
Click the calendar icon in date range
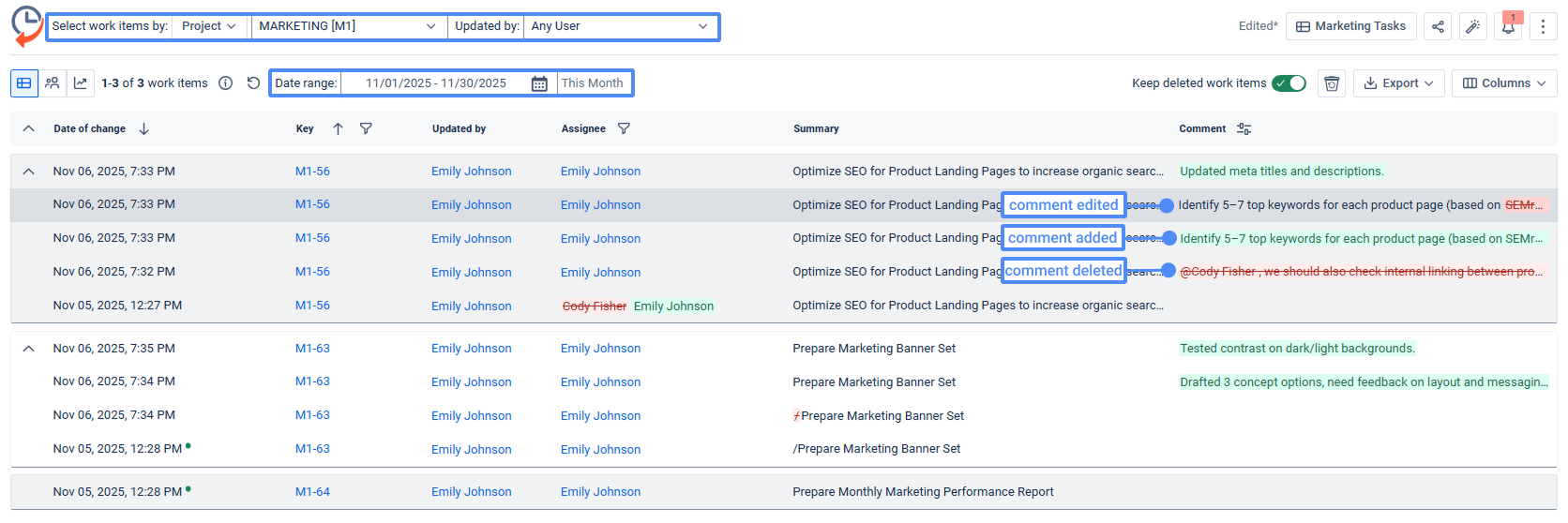tap(539, 83)
